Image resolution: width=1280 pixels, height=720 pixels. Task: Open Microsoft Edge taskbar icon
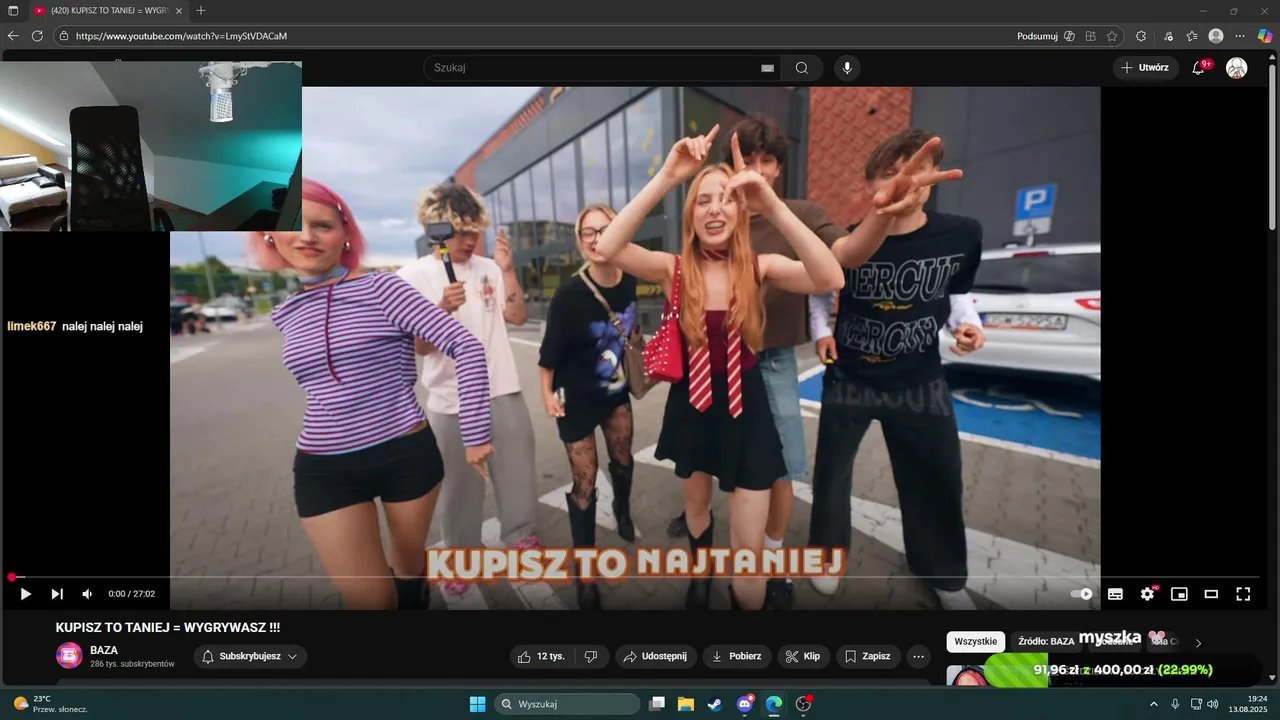[774, 704]
